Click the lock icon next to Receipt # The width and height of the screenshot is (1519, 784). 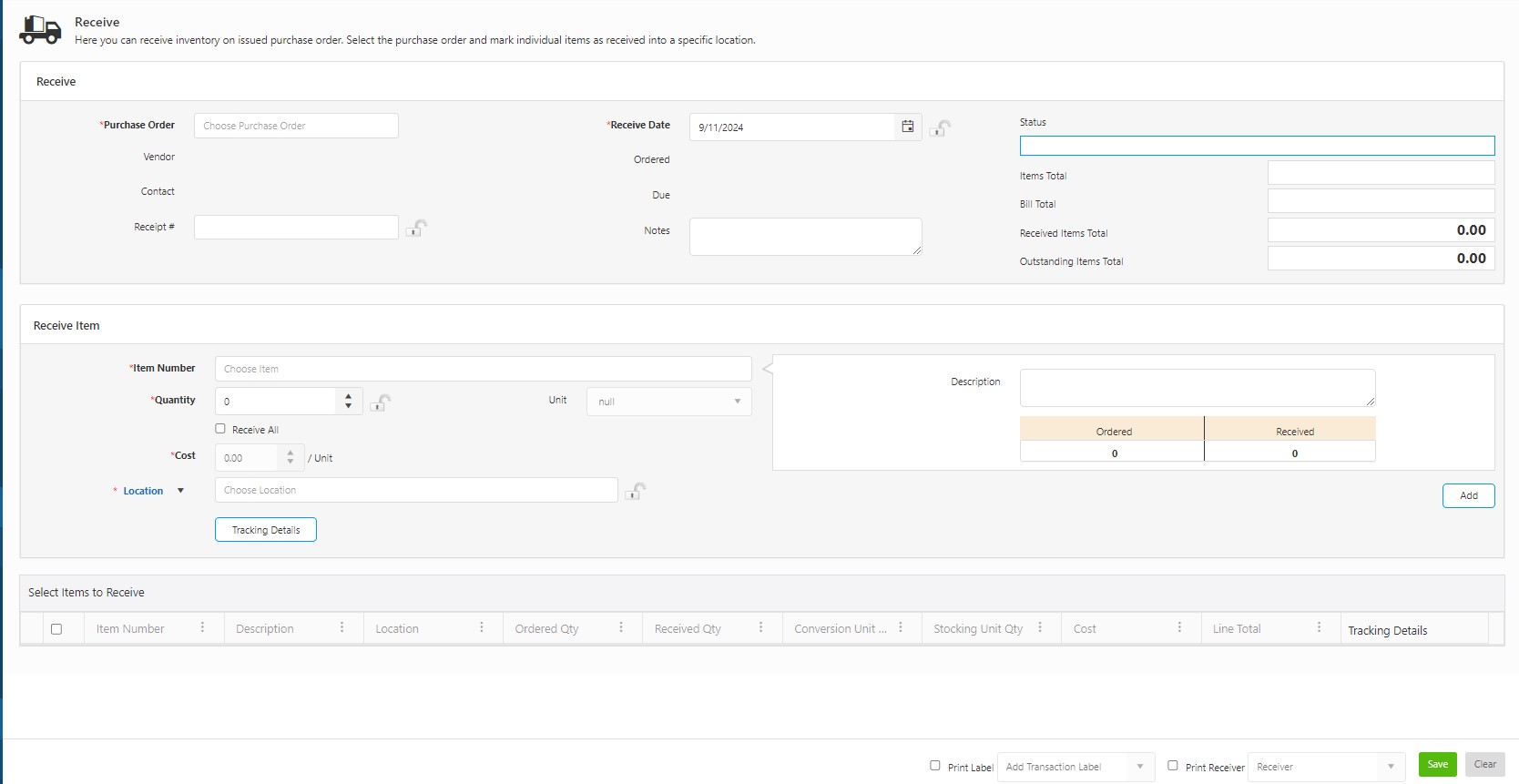click(417, 228)
